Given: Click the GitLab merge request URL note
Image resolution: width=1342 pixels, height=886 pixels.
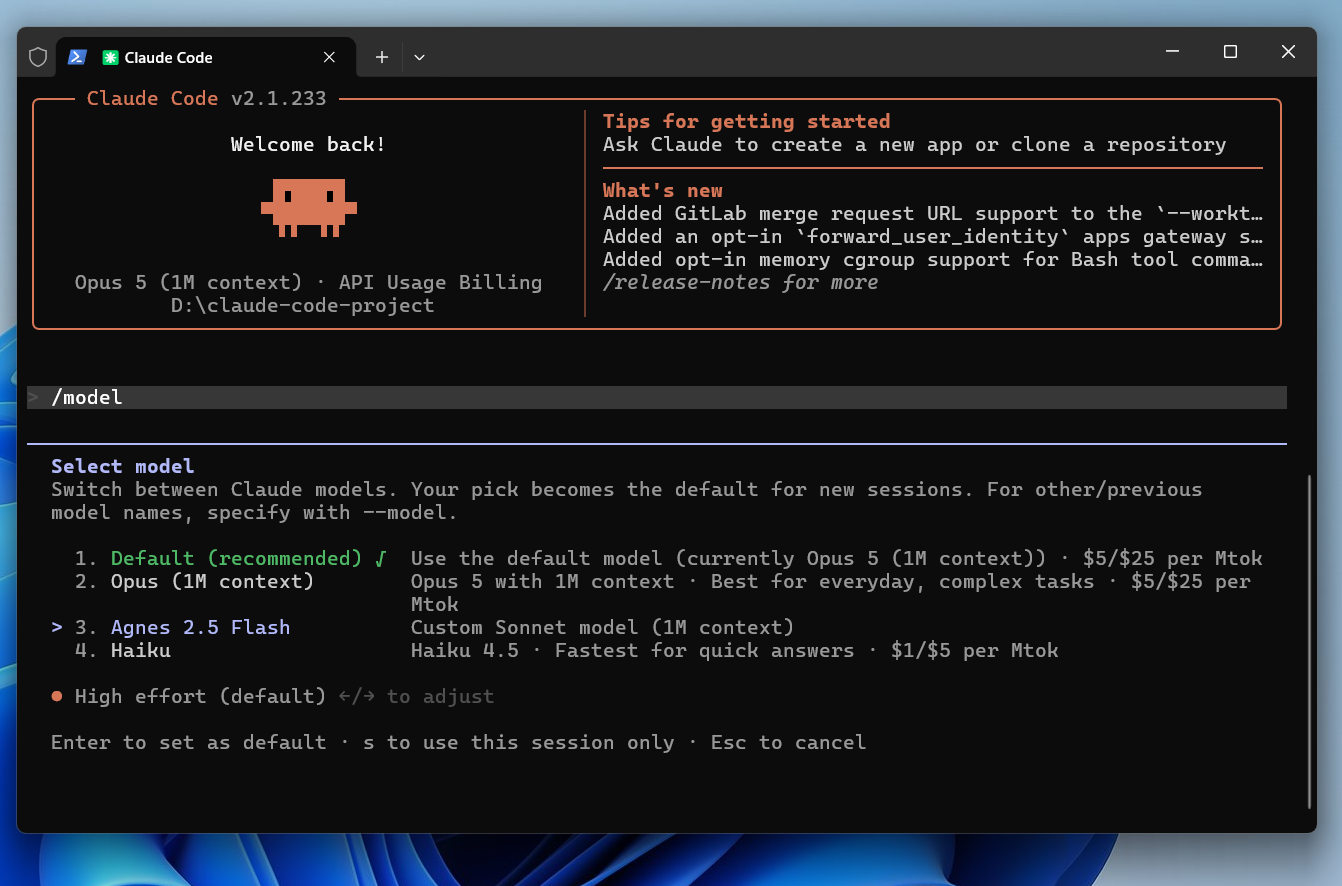Looking at the screenshot, I should (x=933, y=213).
